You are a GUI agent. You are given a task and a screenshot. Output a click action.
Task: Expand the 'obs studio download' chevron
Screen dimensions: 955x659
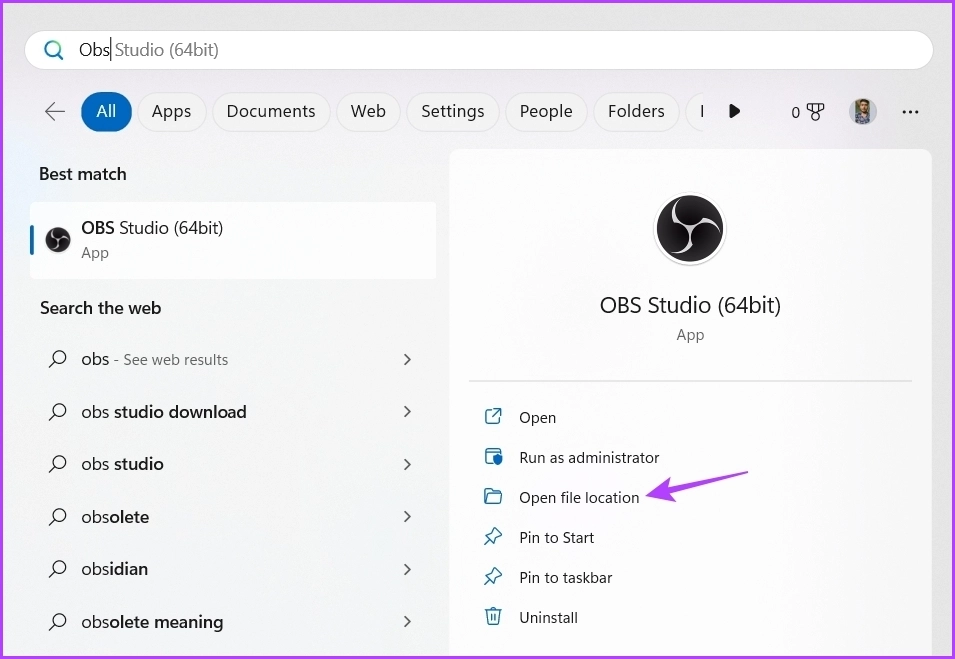coord(407,412)
